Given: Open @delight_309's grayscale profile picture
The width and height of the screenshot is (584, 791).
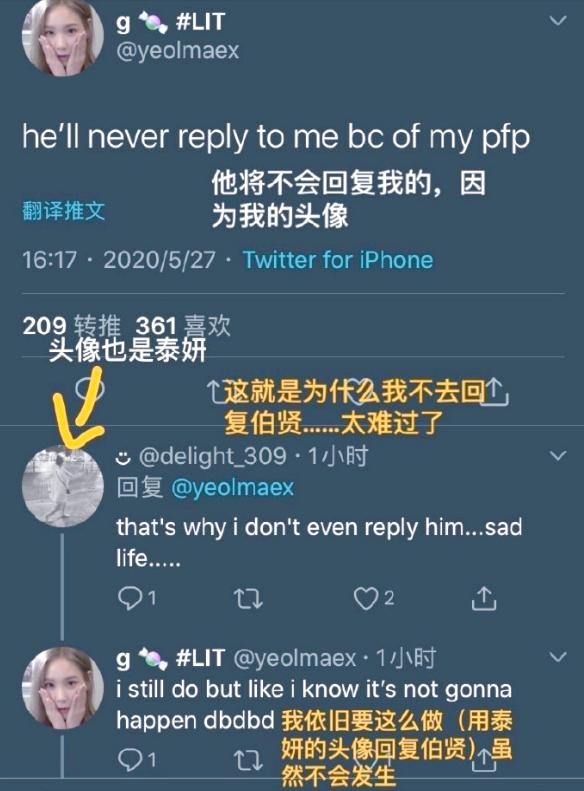Looking at the screenshot, I should pyautogui.click(x=63, y=486).
